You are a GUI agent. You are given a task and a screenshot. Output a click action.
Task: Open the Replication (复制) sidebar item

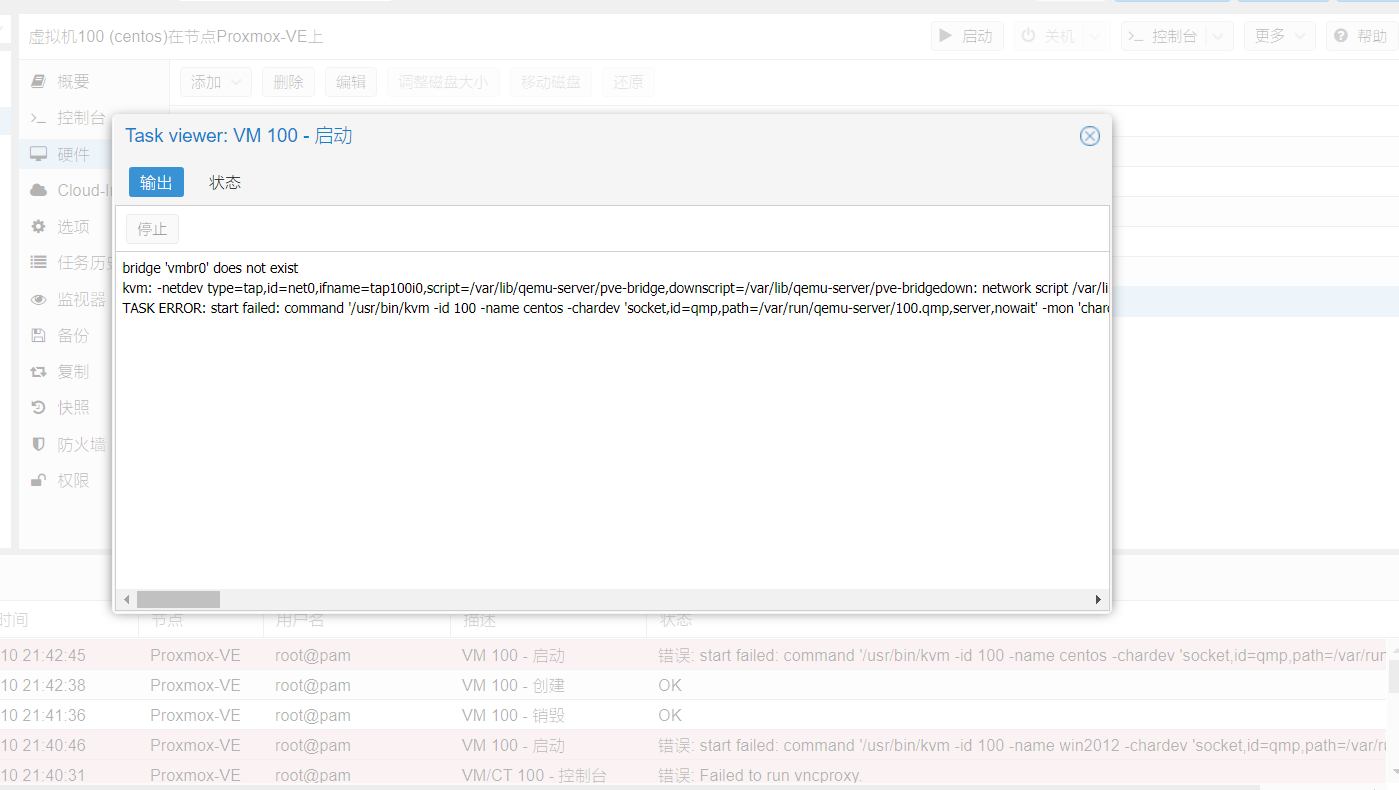(x=72, y=371)
